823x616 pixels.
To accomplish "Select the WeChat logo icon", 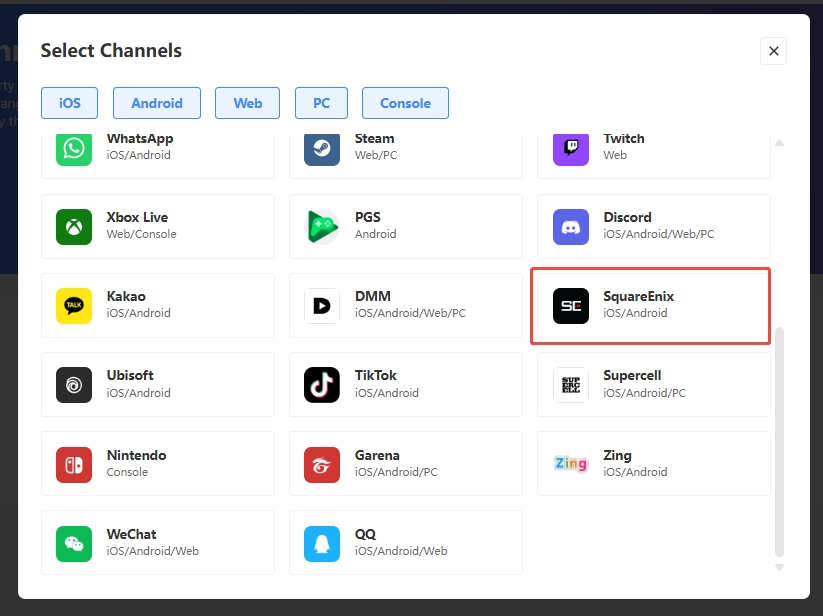I will click(74, 543).
